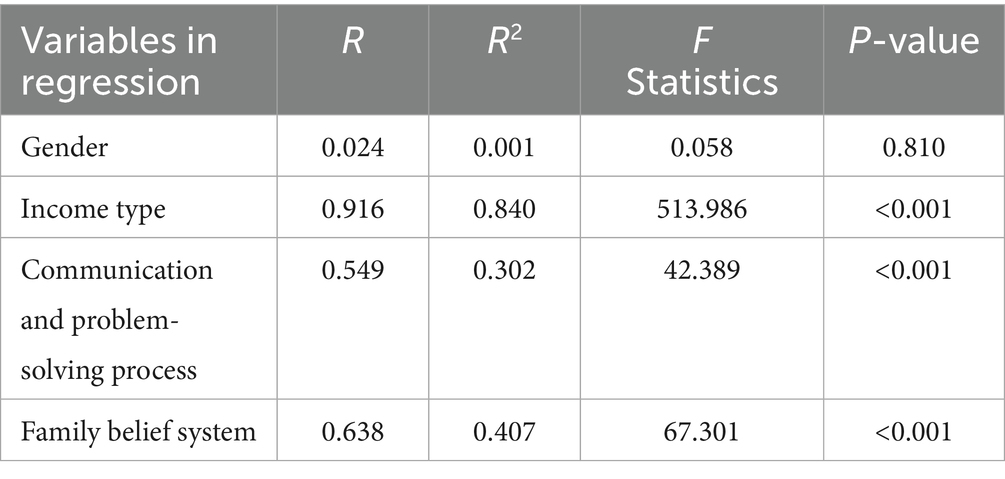
Task: Click the 513.986 F statistic cell
Action: pos(700,209)
